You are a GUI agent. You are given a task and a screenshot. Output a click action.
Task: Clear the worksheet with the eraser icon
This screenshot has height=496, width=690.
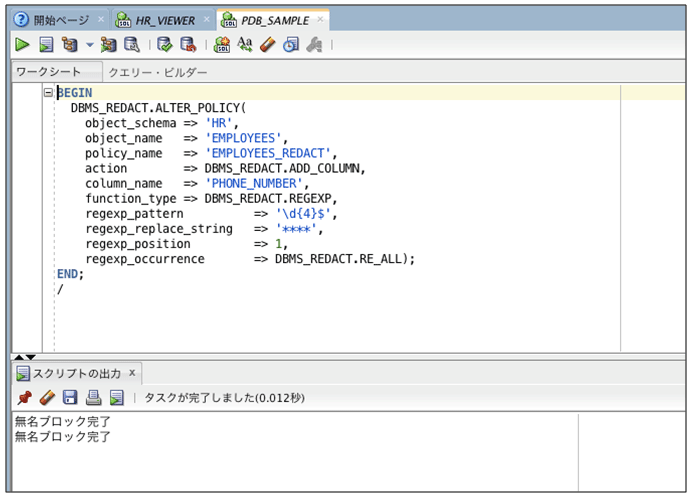pos(267,45)
